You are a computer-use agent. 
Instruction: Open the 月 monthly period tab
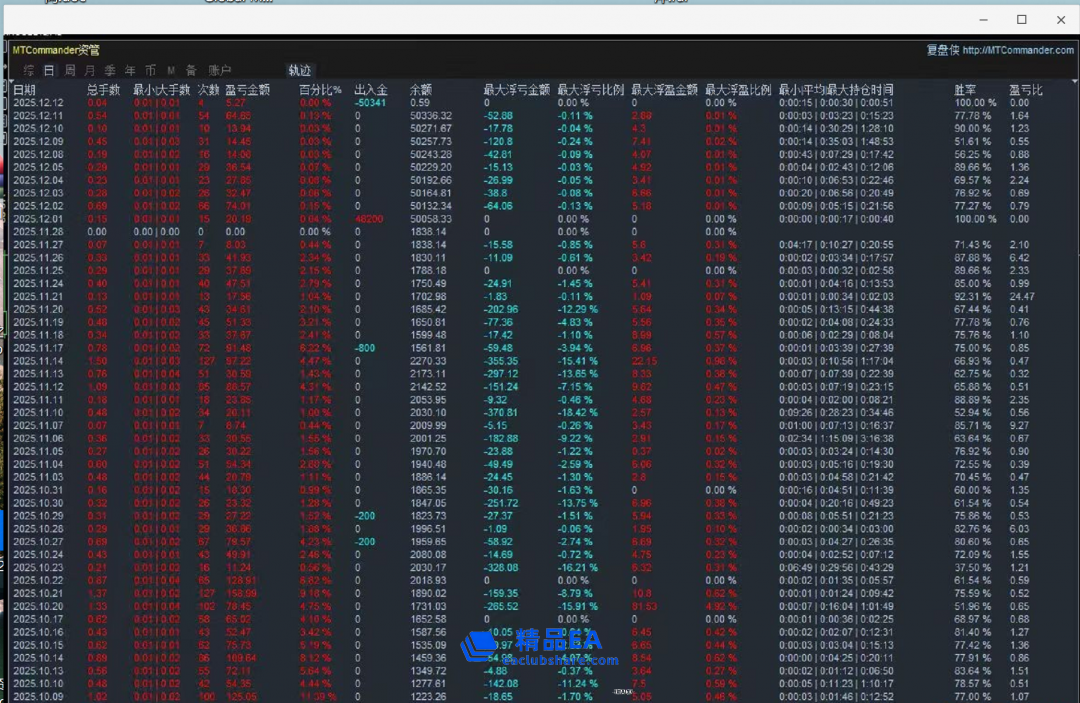(90, 70)
